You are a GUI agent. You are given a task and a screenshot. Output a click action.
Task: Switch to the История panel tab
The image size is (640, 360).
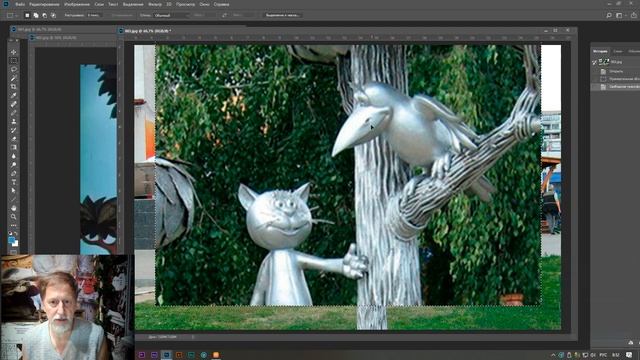coord(600,51)
